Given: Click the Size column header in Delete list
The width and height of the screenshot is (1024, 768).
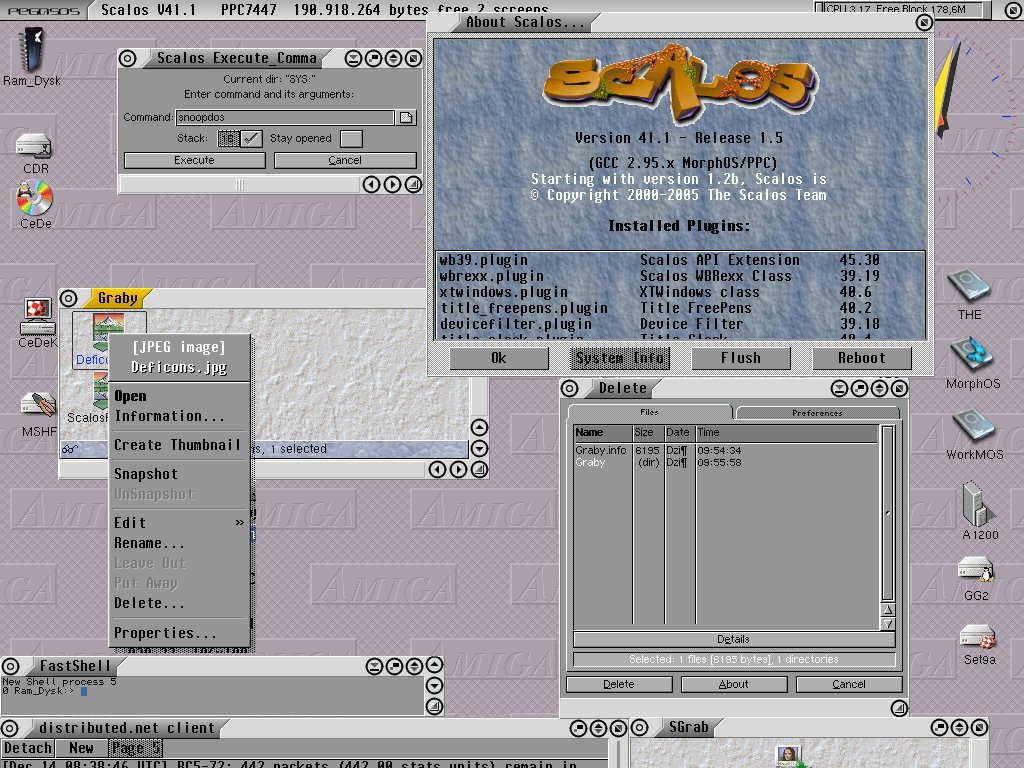Looking at the screenshot, I should click(648, 432).
